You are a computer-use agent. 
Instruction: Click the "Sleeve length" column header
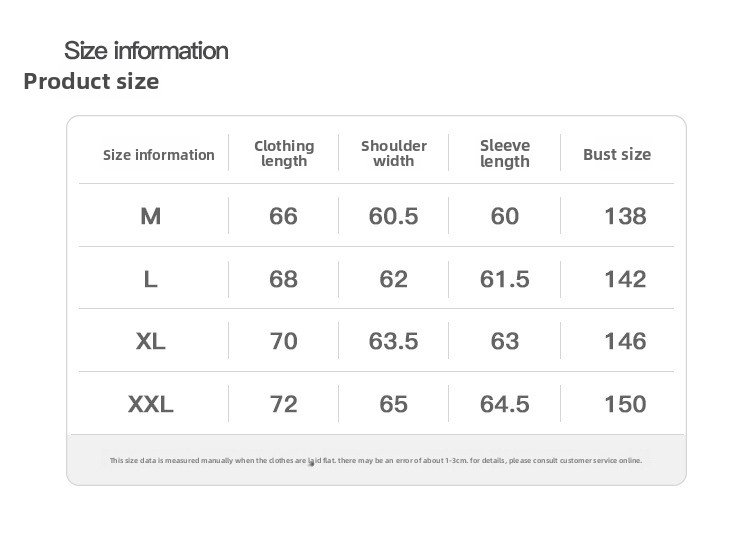[505, 154]
